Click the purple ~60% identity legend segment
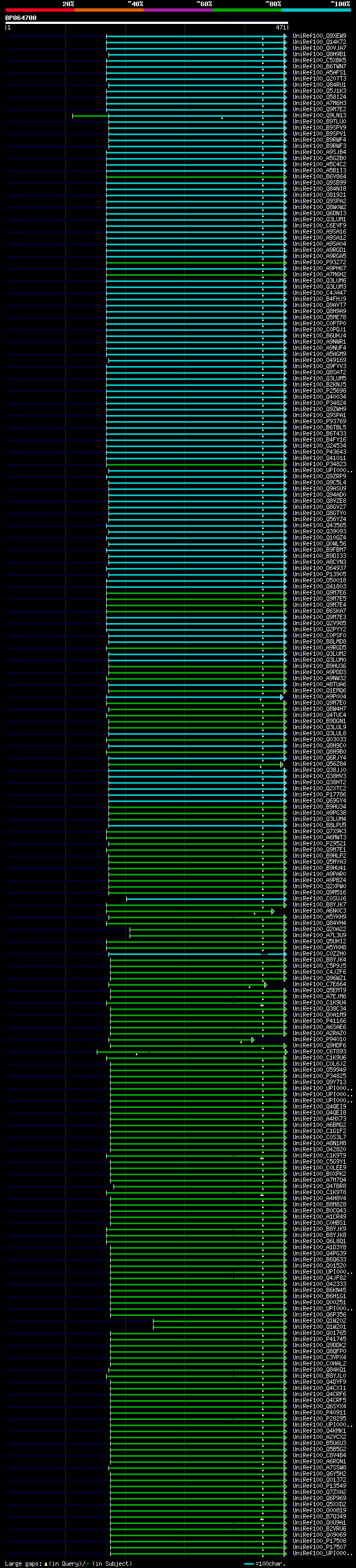Viewport: 356px width, 1568px height. (179, 10)
